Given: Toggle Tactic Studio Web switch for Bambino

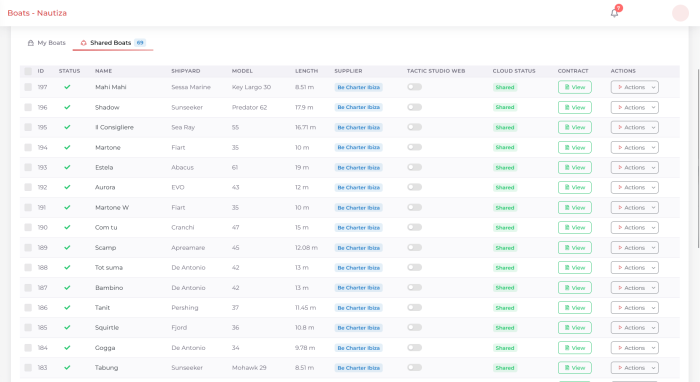Looking at the screenshot, I should (414, 287).
